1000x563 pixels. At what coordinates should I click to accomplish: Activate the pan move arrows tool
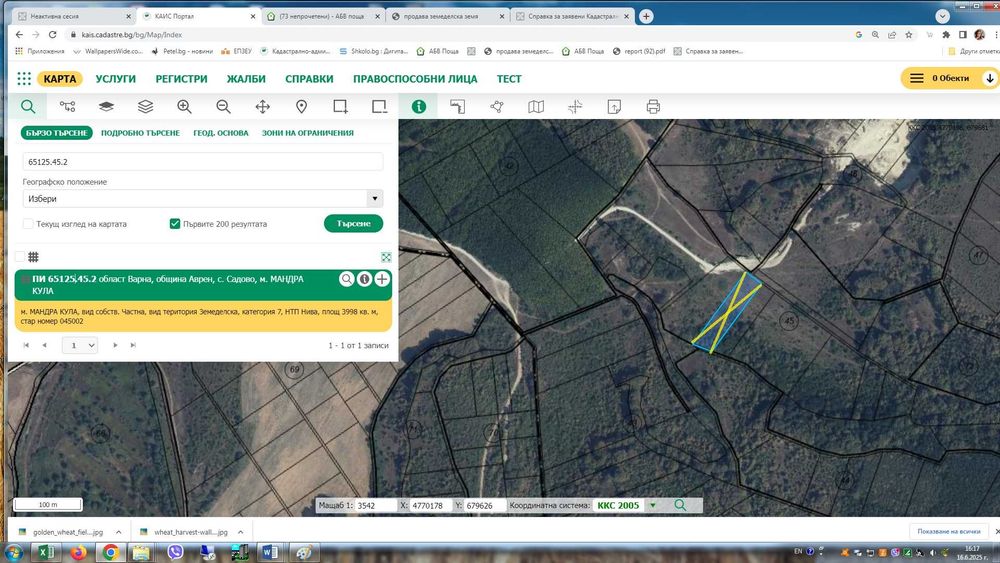tap(263, 106)
